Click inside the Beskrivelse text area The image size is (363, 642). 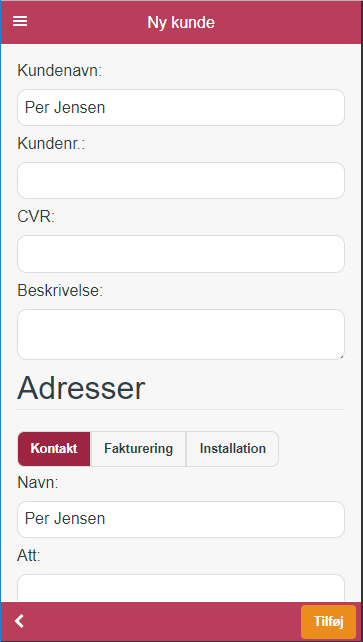(x=181, y=335)
